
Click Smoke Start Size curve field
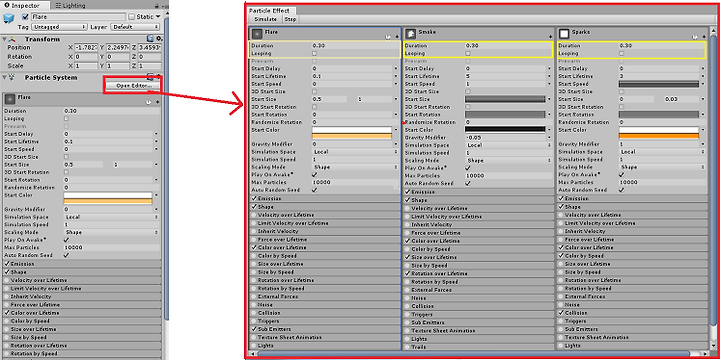[505, 99]
